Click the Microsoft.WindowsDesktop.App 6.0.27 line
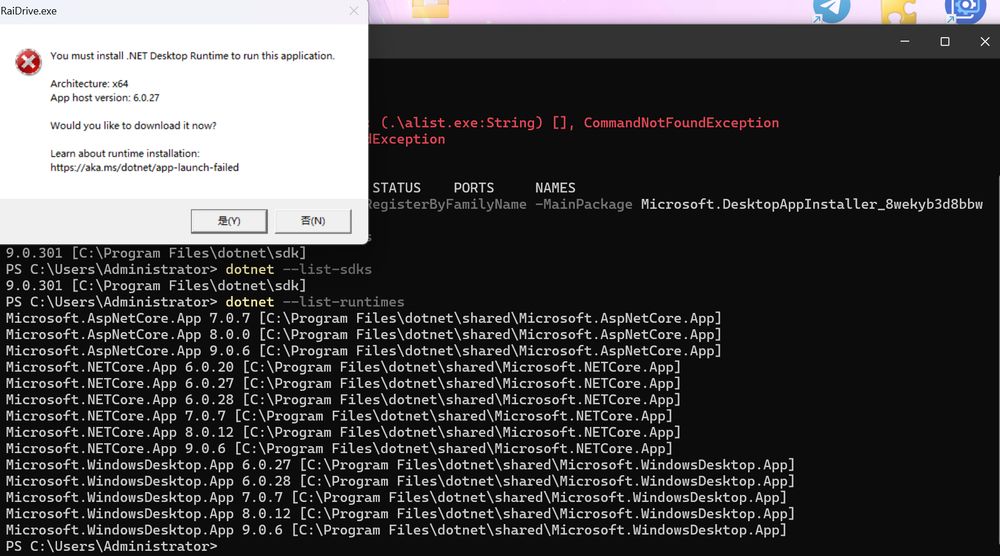 tap(401, 465)
